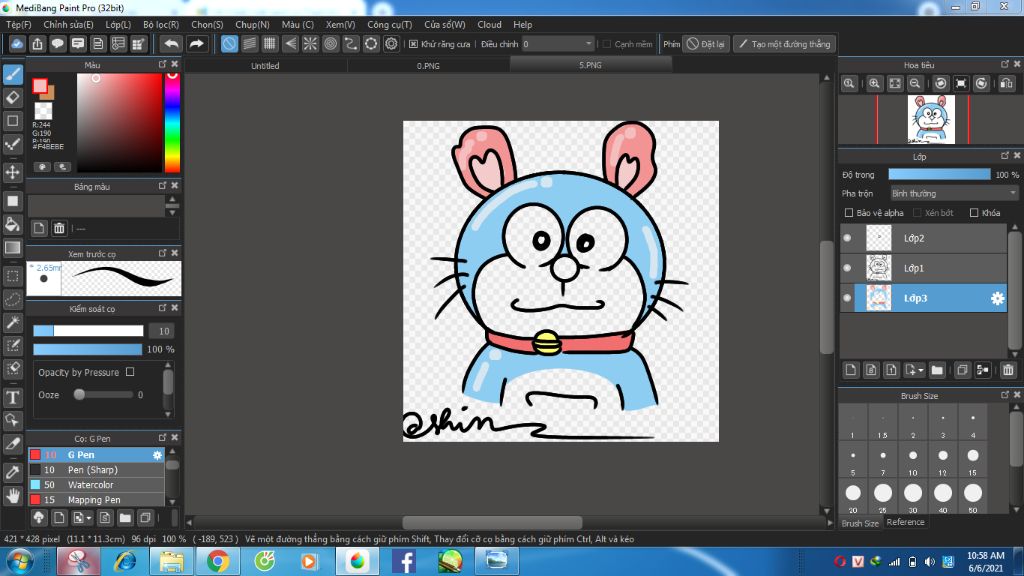Toggle the Opacity by Pressure checkbox
1024x576 pixels.
130,372
